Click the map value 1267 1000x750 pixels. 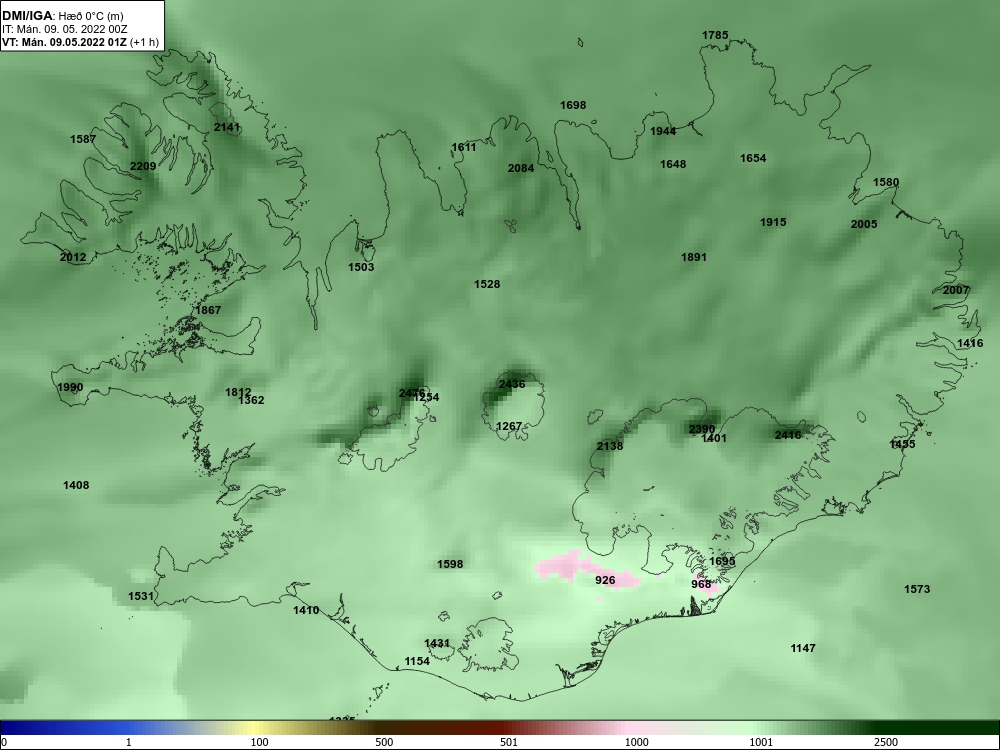(x=509, y=426)
